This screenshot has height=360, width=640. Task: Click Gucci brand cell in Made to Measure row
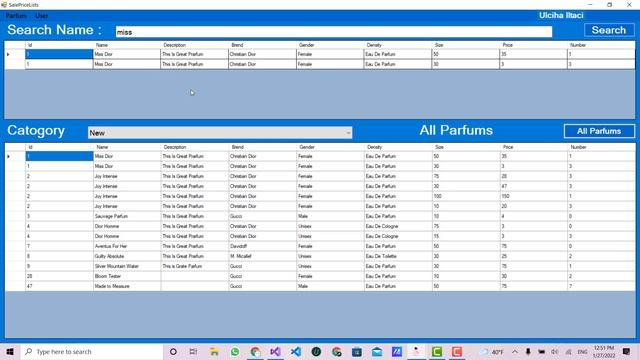pos(262,286)
